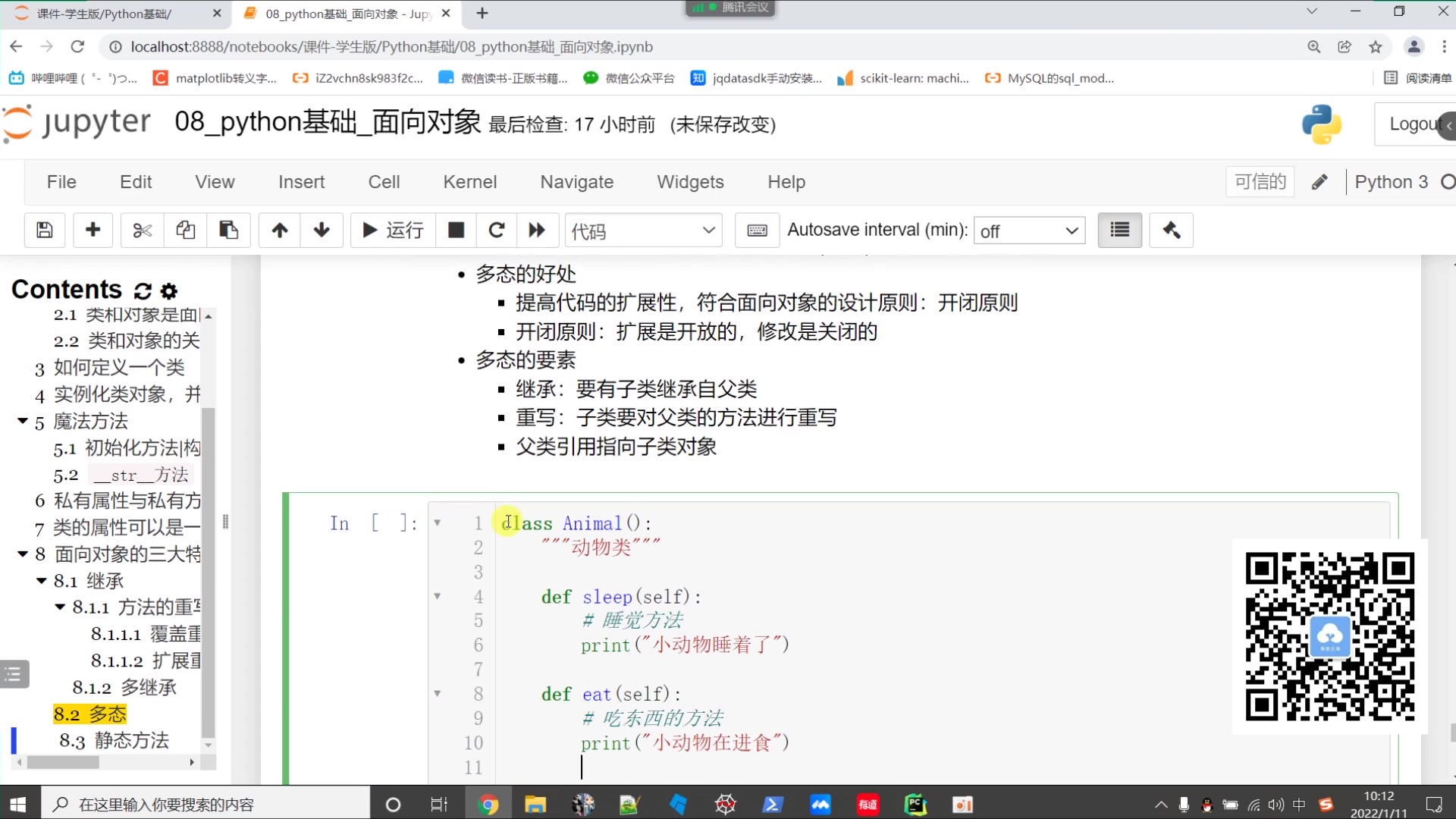Screen dimensions: 1456x819
Task: Open the command palette wrench icon
Action: [x=1171, y=230]
